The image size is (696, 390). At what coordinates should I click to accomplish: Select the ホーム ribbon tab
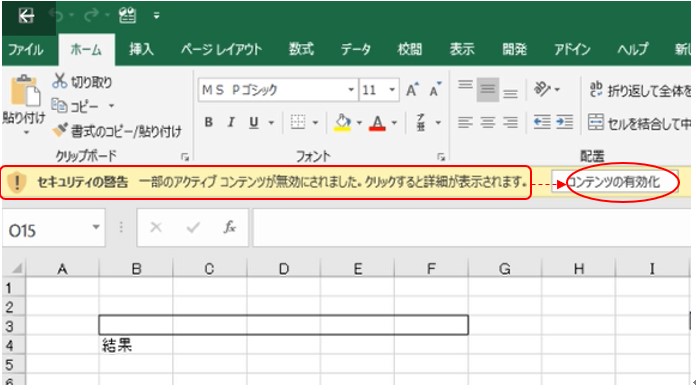pyautogui.click(x=86, y=49)
